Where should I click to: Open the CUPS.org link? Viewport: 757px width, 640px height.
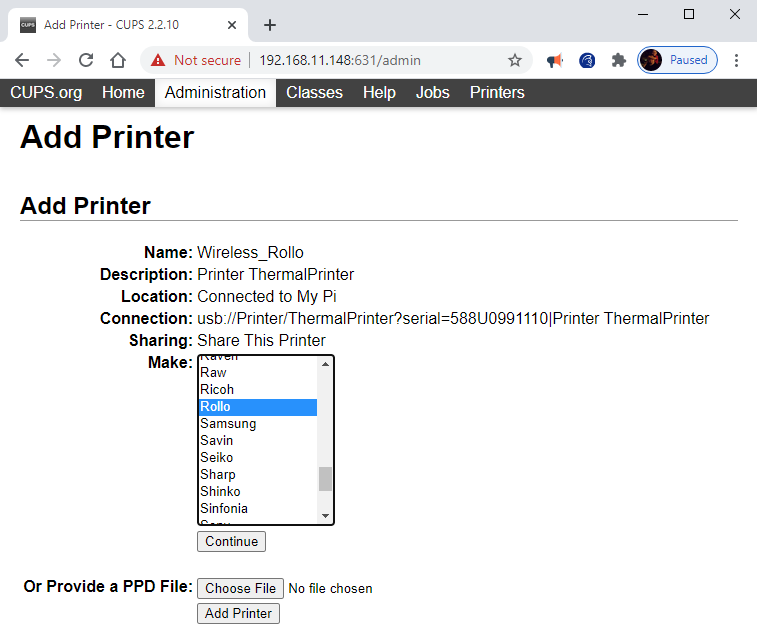(46, 93)
